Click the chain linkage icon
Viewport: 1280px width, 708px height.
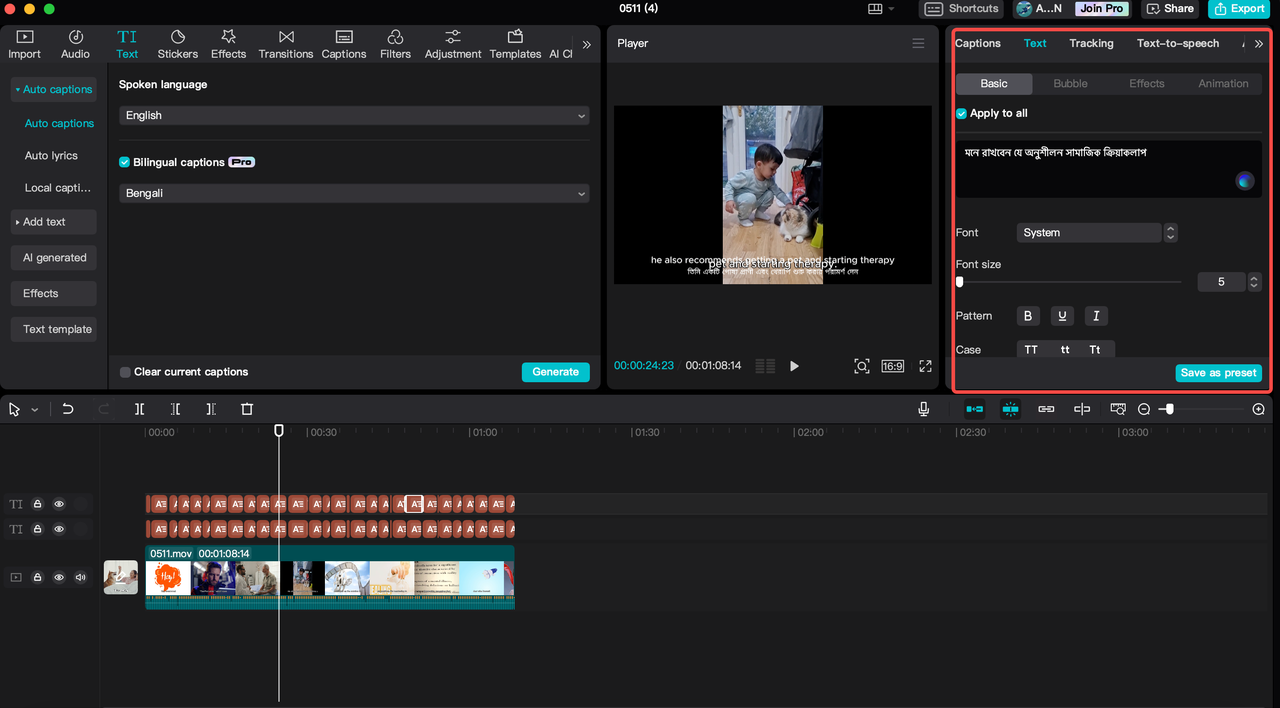1046,409
